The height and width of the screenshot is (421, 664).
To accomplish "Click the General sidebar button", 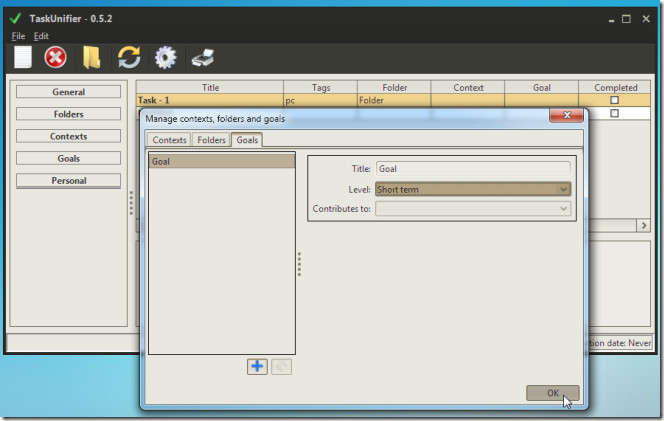I will [x=69, y=92].
